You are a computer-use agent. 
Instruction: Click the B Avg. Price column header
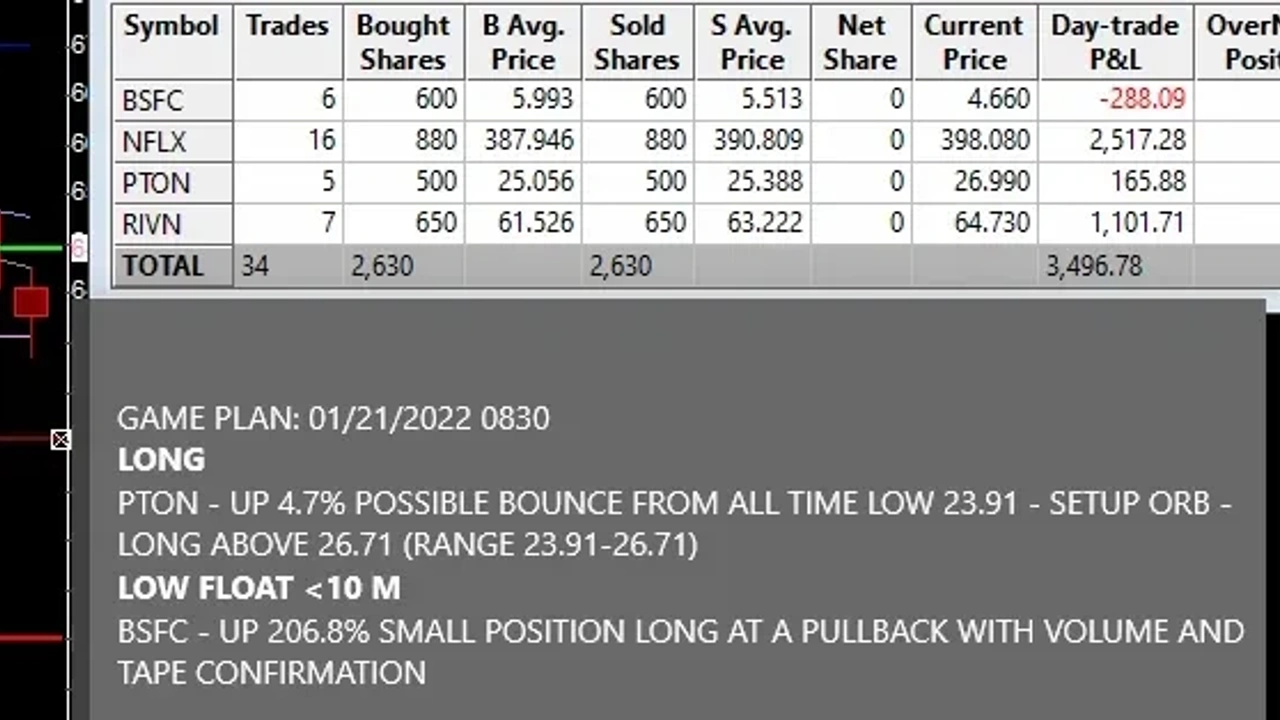coord(523,42)
